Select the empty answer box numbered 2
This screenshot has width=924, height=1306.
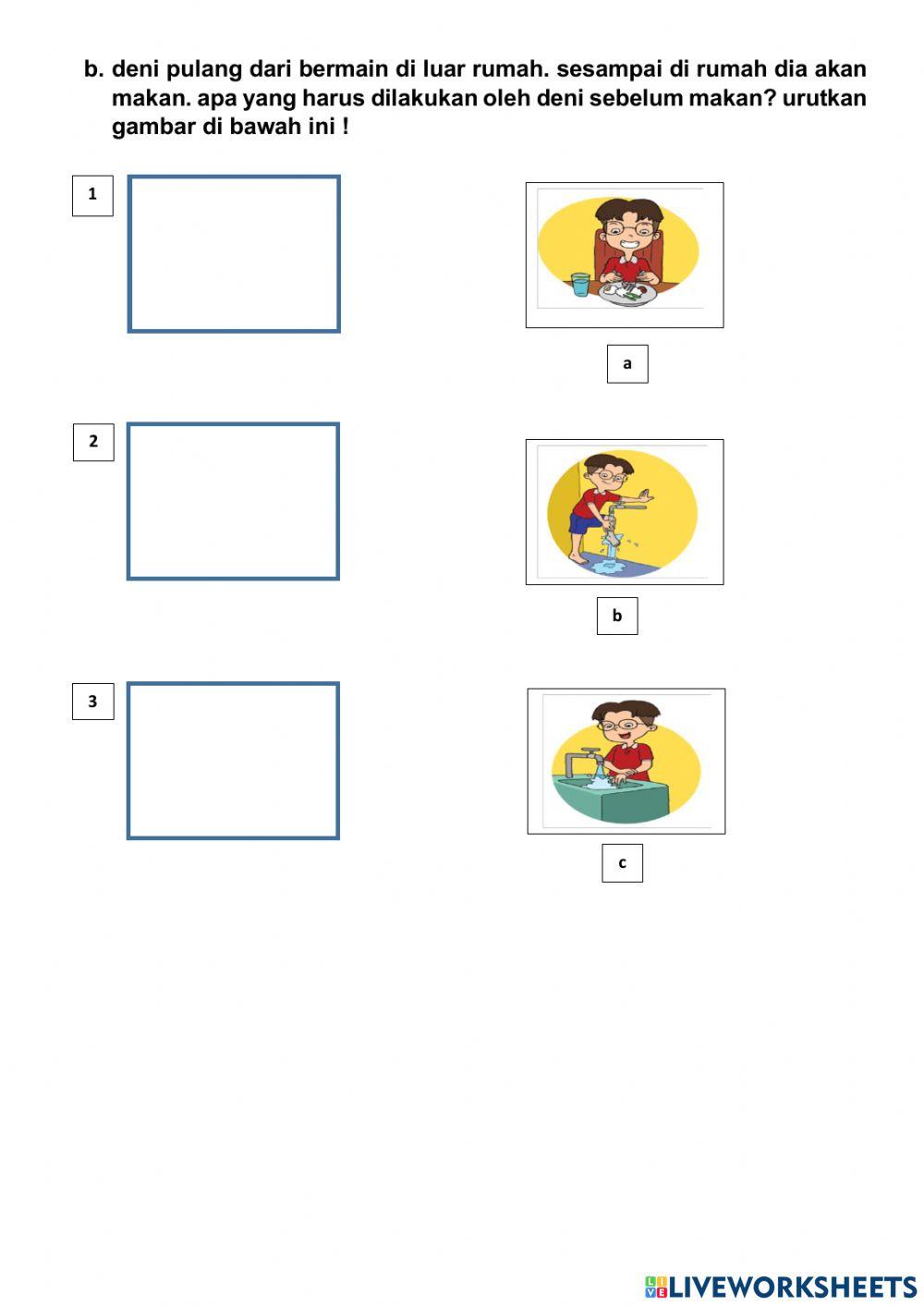tap(233, 501)
